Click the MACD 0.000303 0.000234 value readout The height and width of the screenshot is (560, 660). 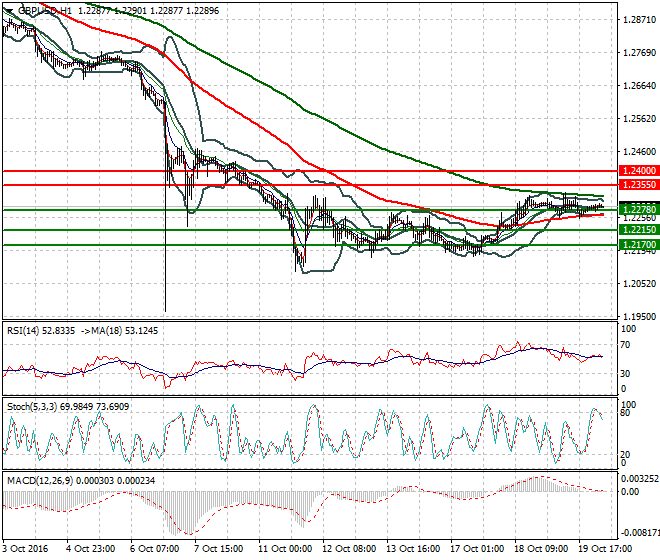coord(115,480)
